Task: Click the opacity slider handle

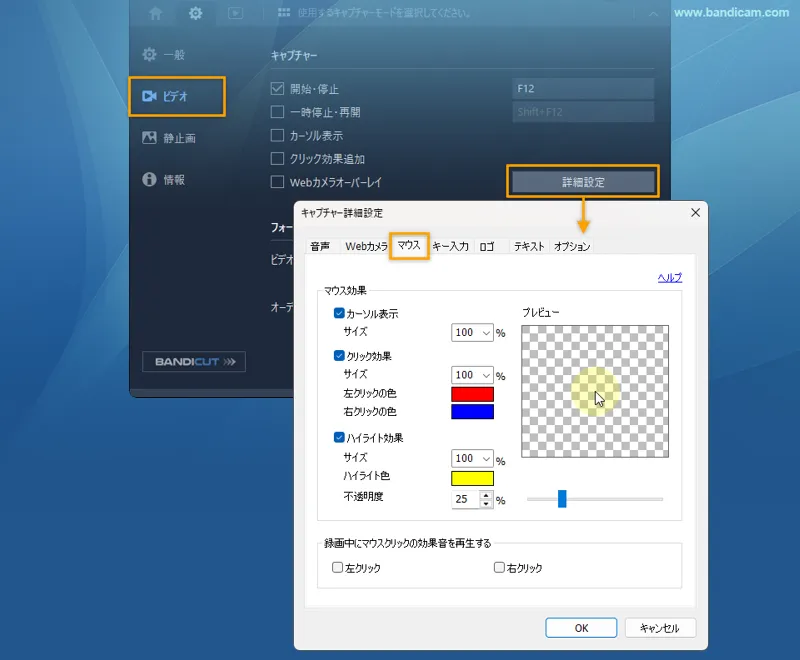Action: pyautogui.click(x=562, y=499)
